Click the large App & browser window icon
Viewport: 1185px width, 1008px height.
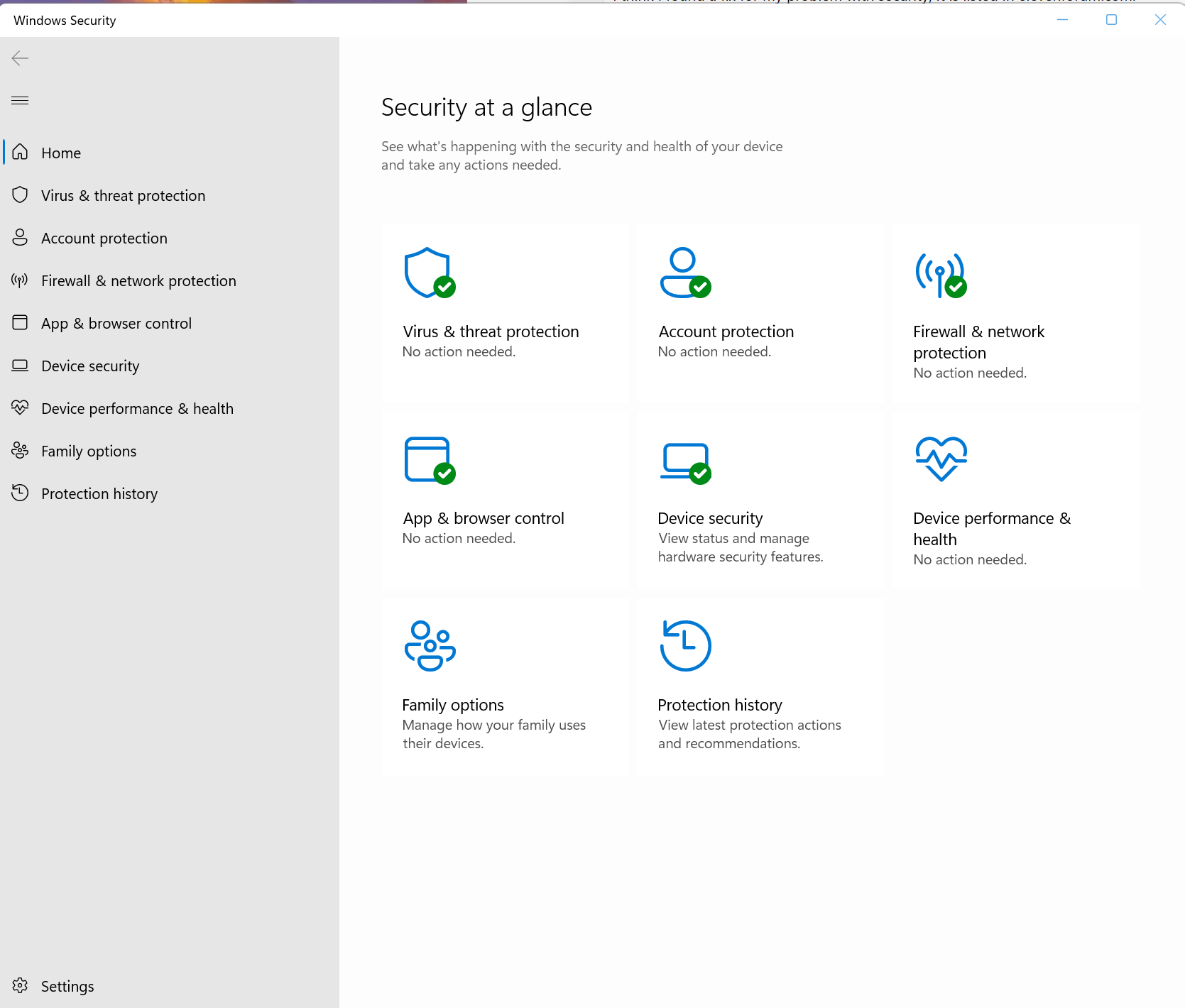(x=430, y=460)
